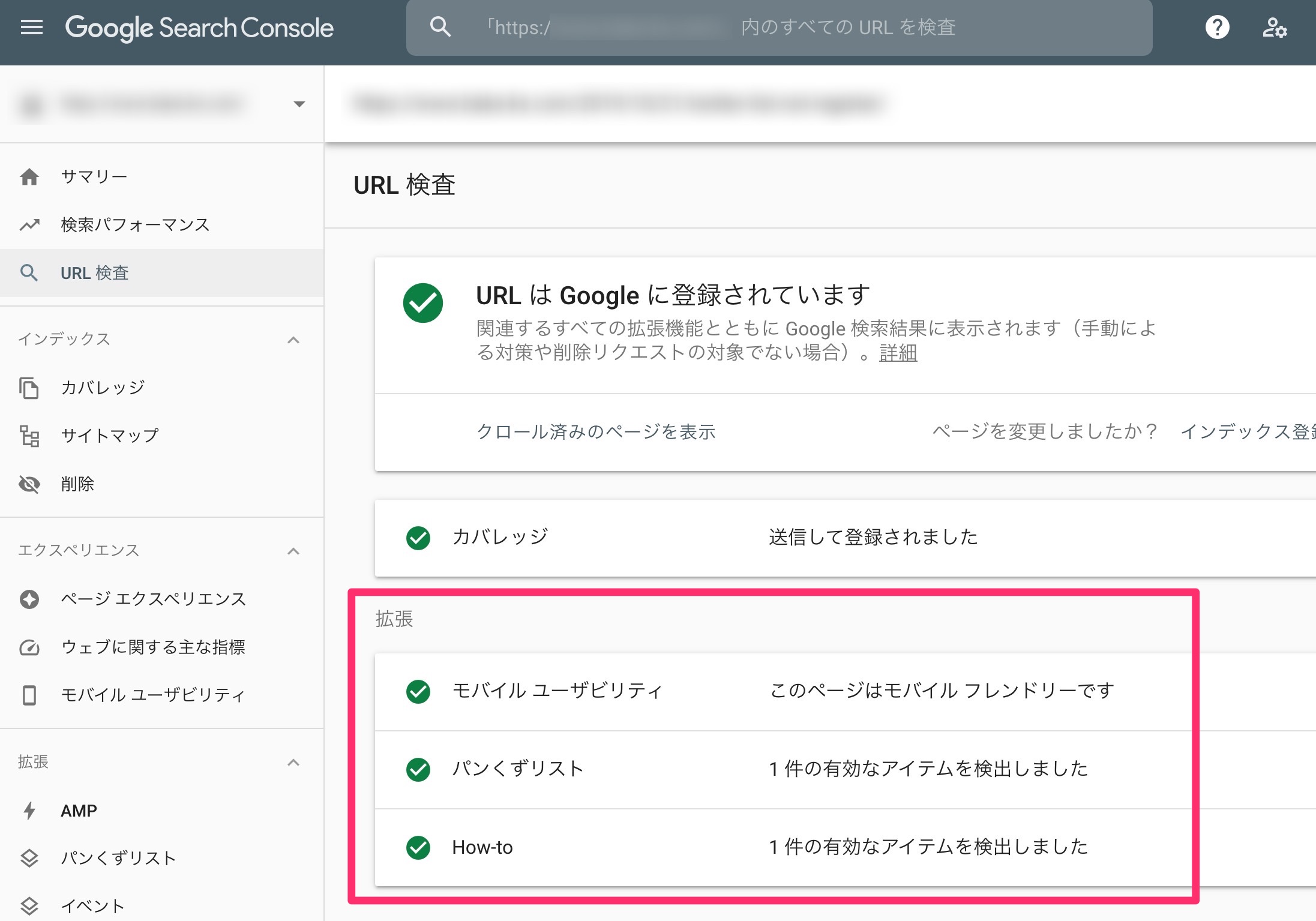Go to サマリー in the sidebar
The image size is (1316, 921).
pos(162,177)
